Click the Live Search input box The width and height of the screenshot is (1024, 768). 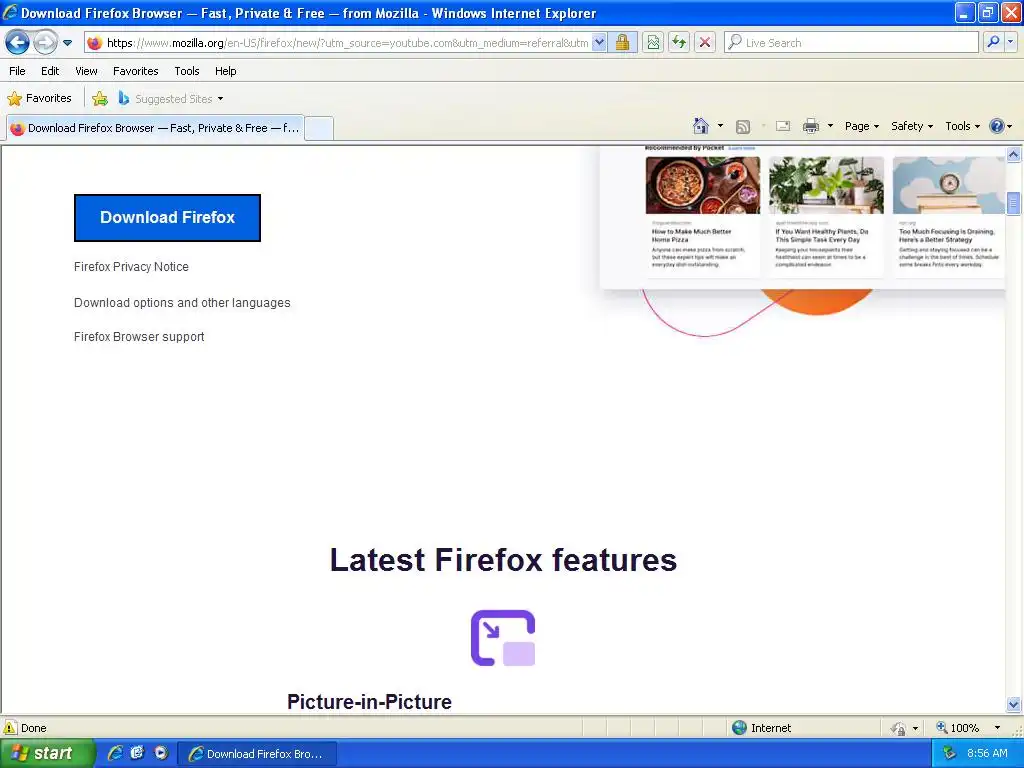[x=852, y=43]
